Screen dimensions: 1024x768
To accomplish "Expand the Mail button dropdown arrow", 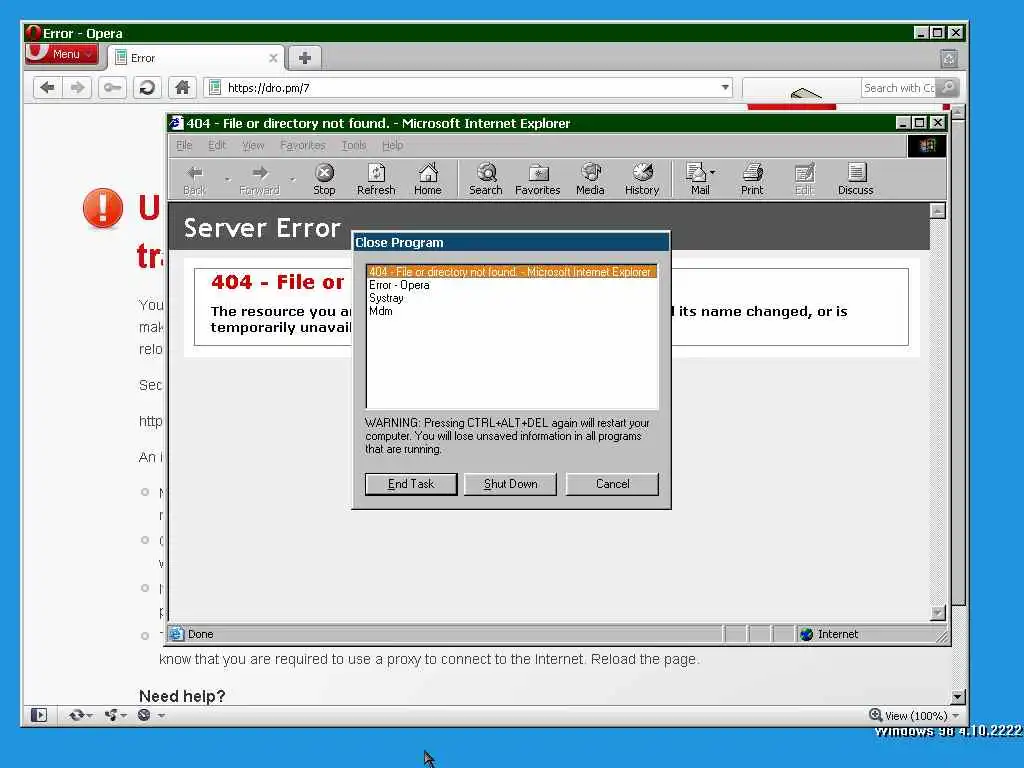I will pos(712,172).
